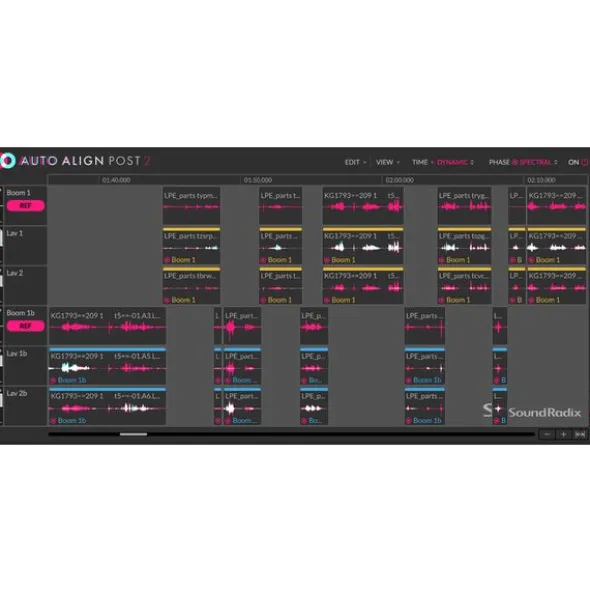Click reference icon under Lav 1 KG1793 t5 clip
This screenshot has height=591, width=590.
tap(327, 260)
